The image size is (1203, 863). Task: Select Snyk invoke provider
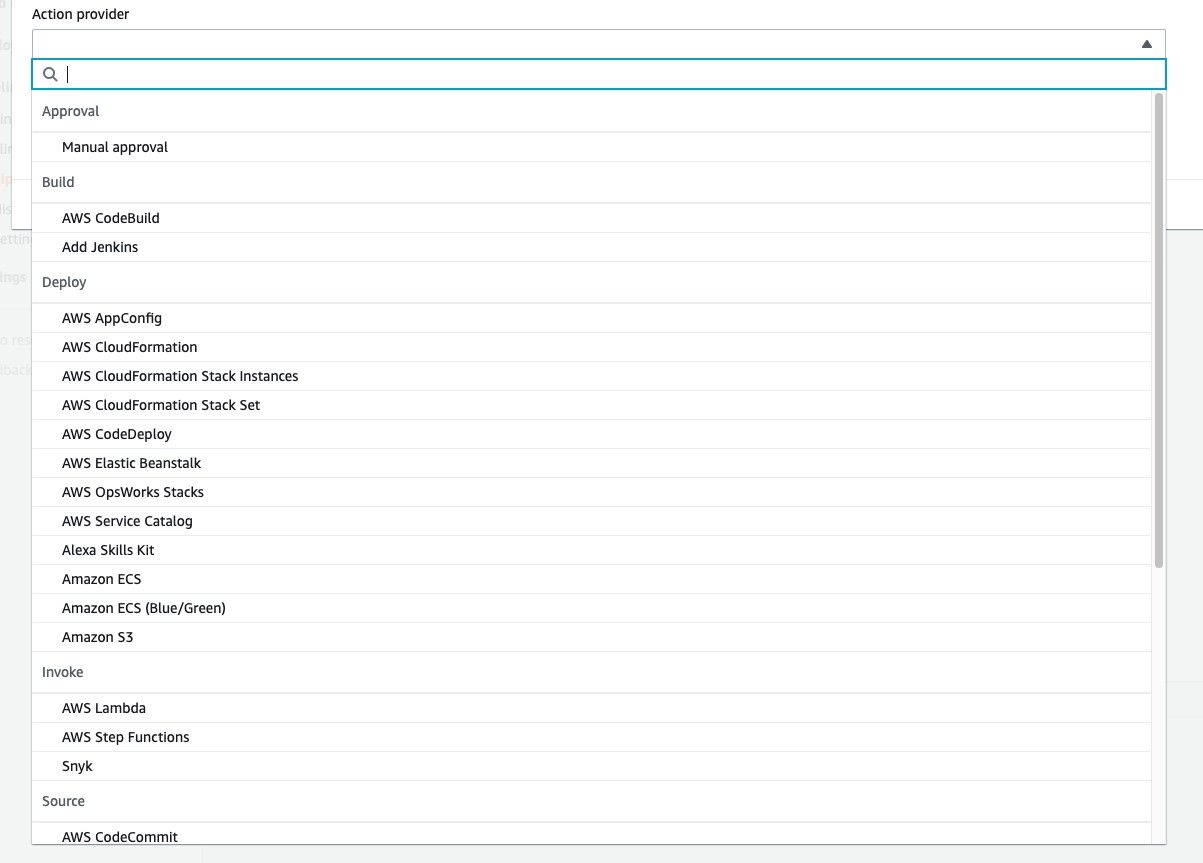pos(592,766)
